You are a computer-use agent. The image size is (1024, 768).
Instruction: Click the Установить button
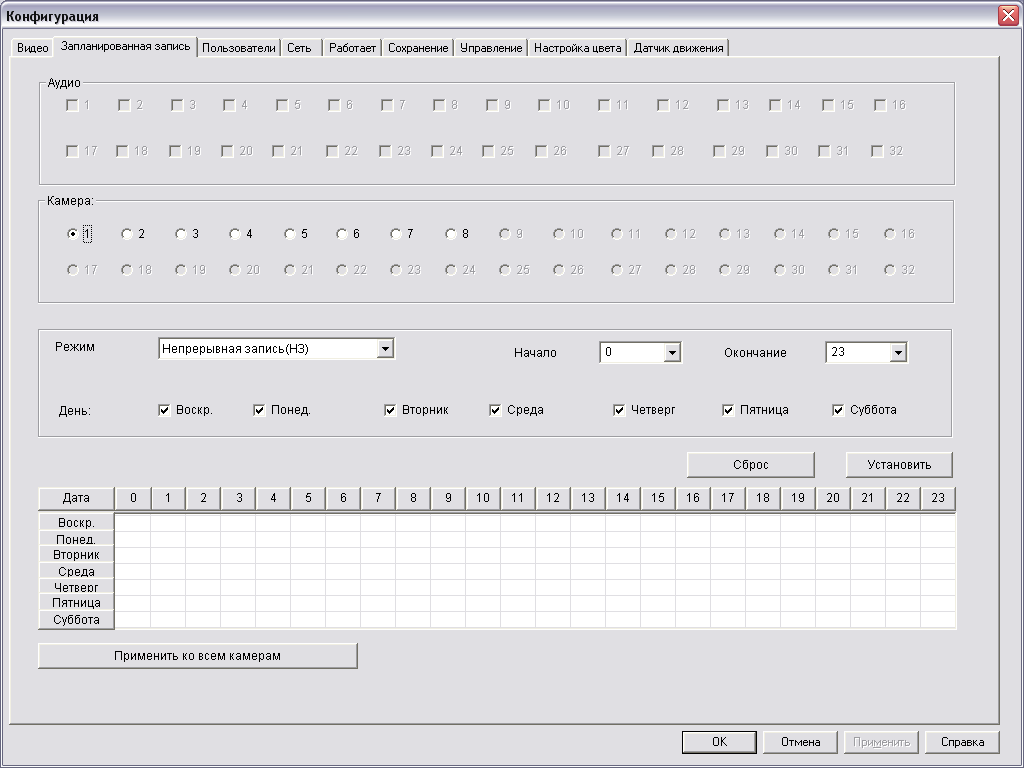[x=898, y=465]
